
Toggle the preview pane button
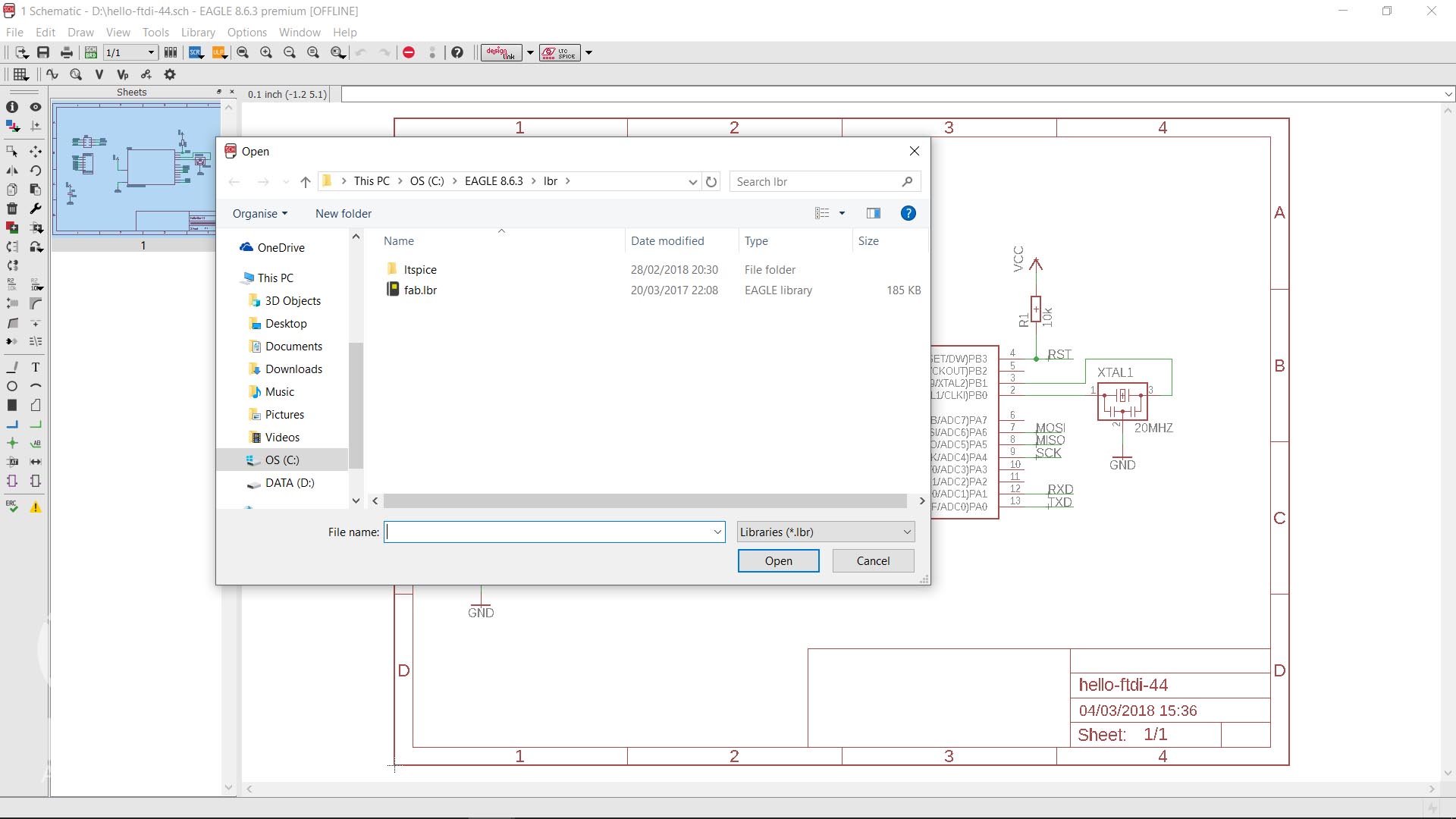pyautogui.click(x=874, y=213)
